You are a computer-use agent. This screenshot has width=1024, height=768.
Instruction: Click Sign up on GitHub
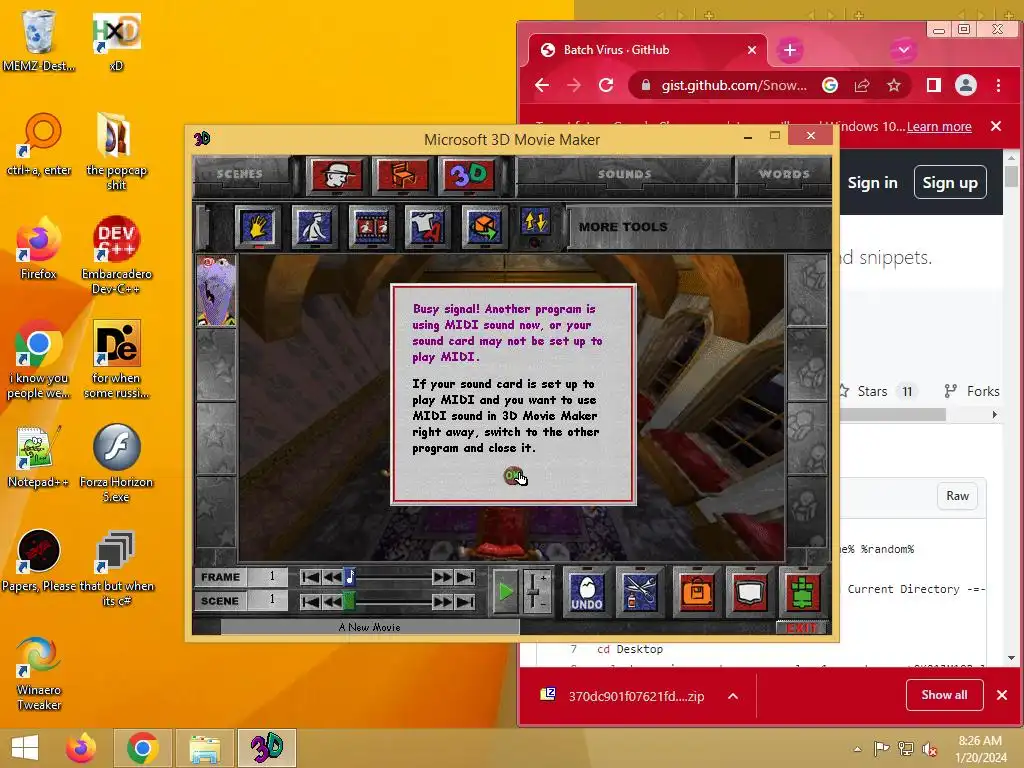pos(950,182)
